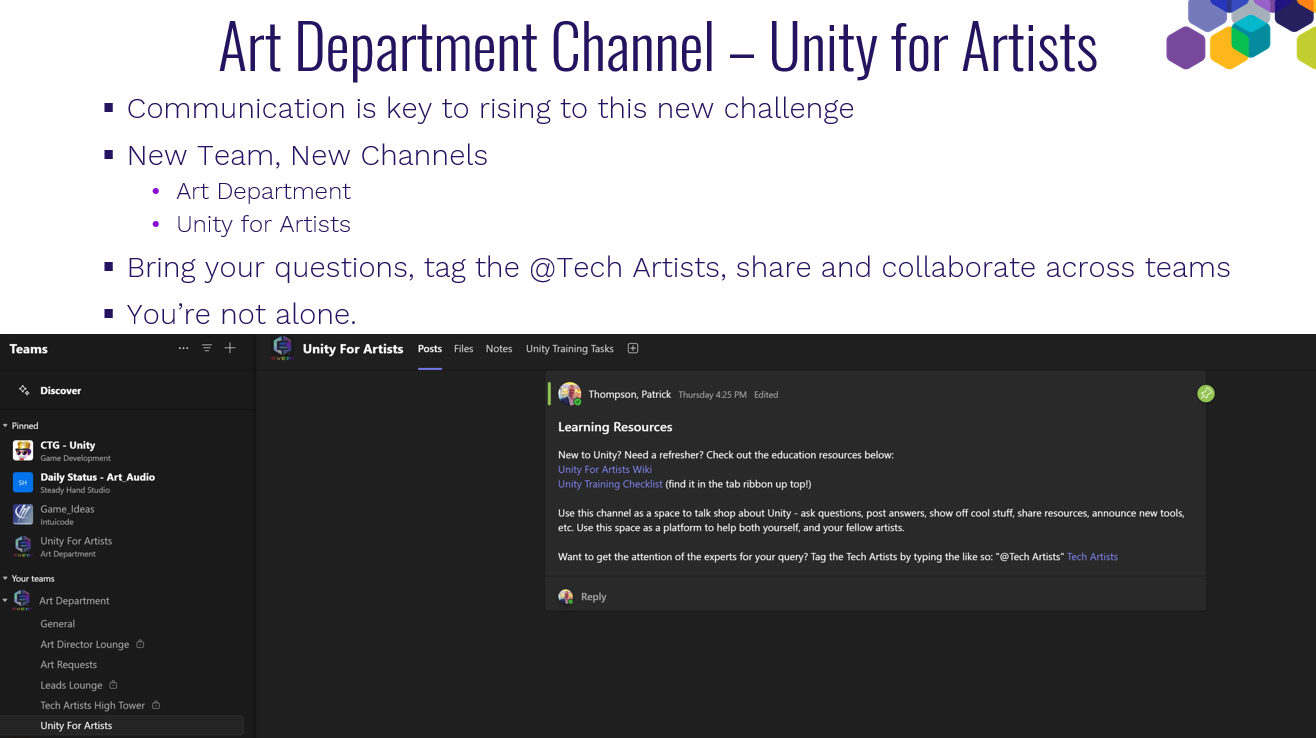Add a new tab with the plus-box icon
Image resolution: width=1316 pixels, height=738 pixels.
click(x=633, y=348)
